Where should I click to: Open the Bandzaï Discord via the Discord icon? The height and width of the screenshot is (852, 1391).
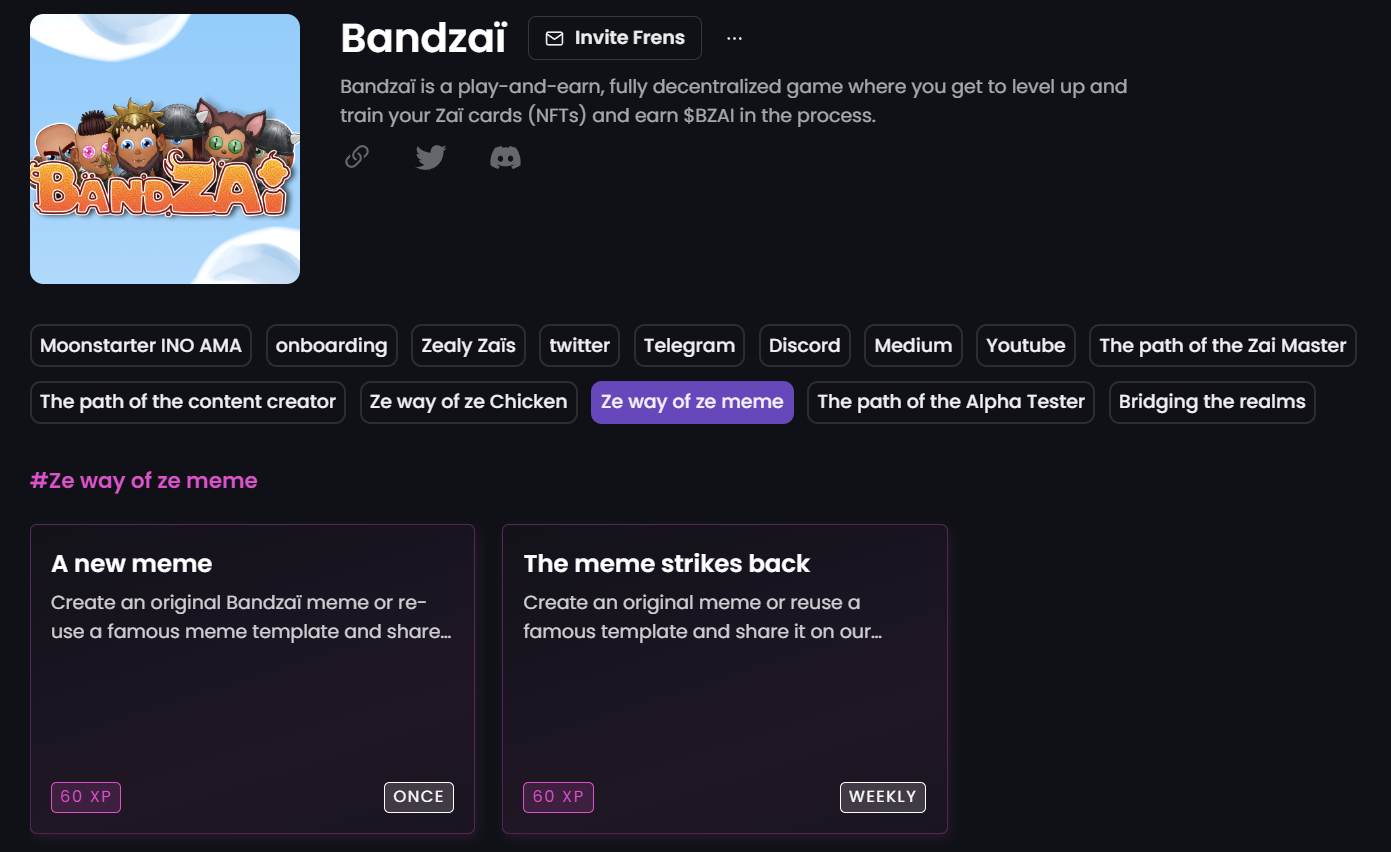(505, 157)
